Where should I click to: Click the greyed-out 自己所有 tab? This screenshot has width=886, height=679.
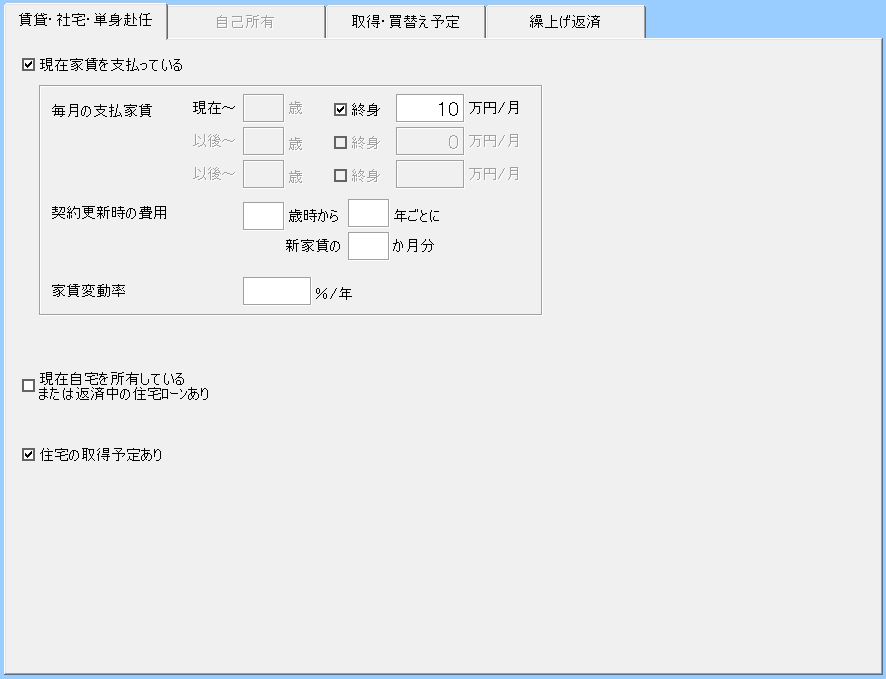[x=245, y=21]
